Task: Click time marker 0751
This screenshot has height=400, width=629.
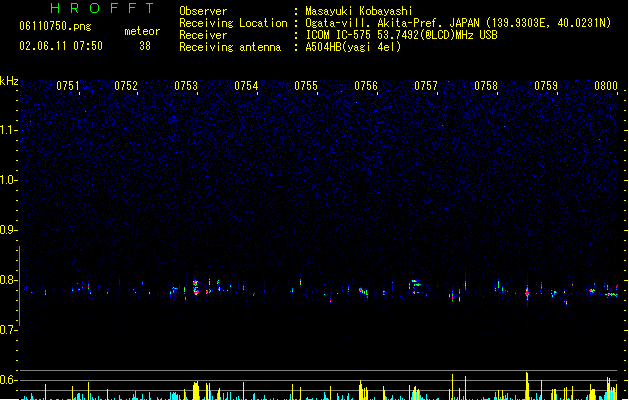Action: [68, 86]
